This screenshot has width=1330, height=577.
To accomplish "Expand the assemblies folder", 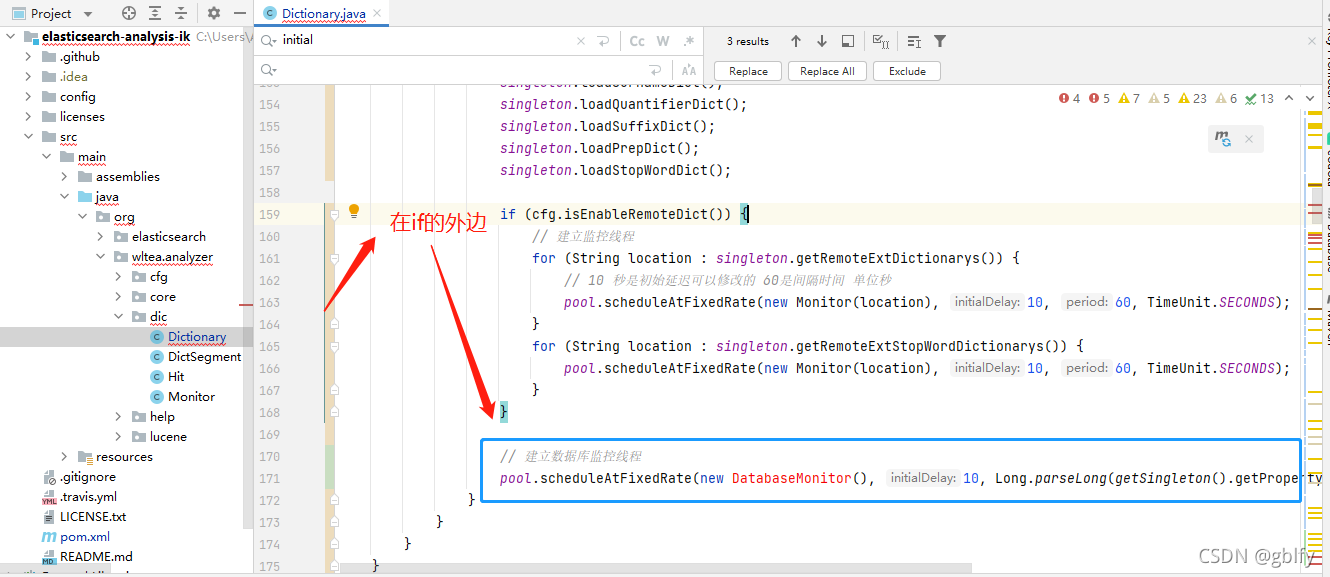I will [x=64, y=177].
